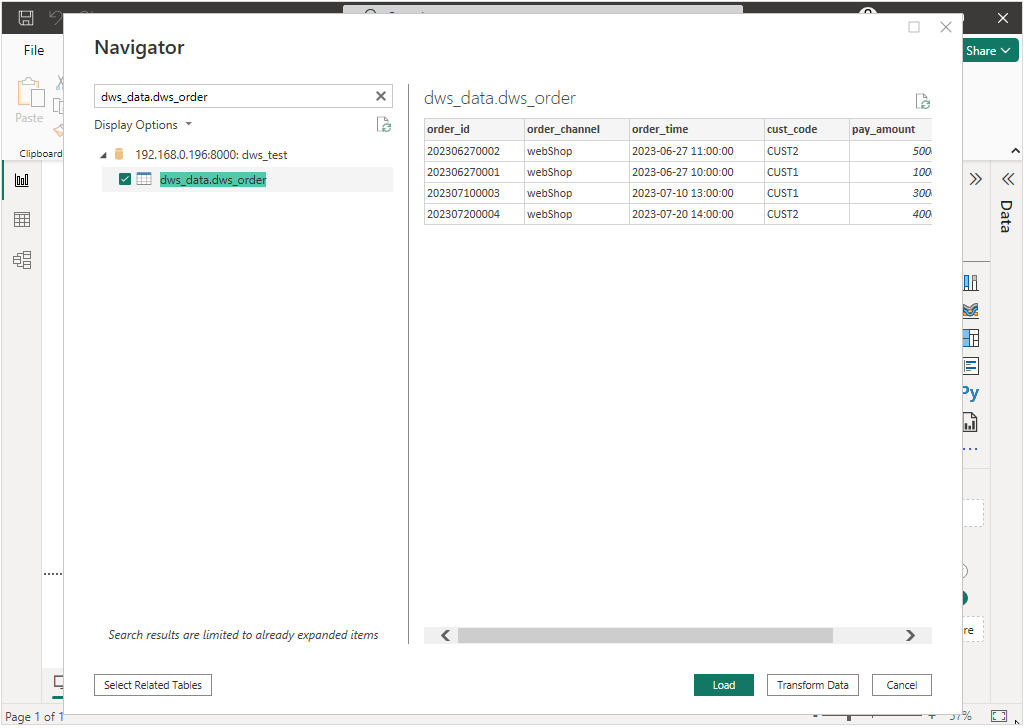This screenshot has height=728, width=1026.
Task: Click cell 2023-07-20 14:00:00 in preview
Action: pyautogui.click(x=696, y=215)
